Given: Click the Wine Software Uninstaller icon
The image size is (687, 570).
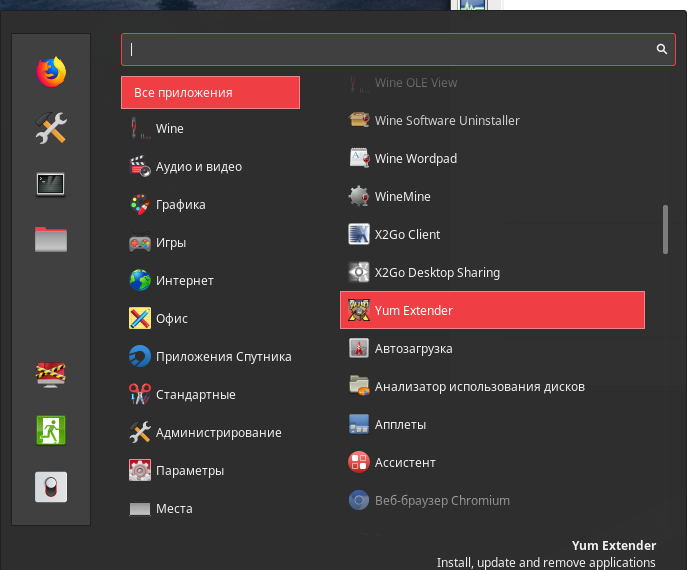Looking at the screenshot, I should pos(359,120).
